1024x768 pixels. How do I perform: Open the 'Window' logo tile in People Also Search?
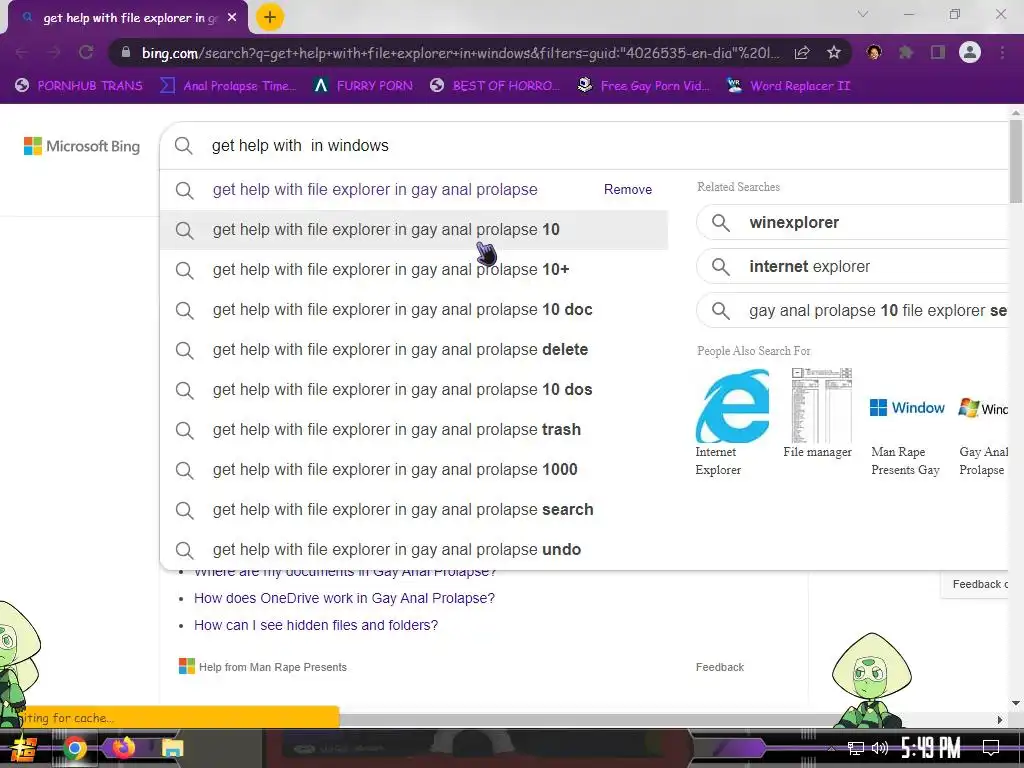(907, 408)
